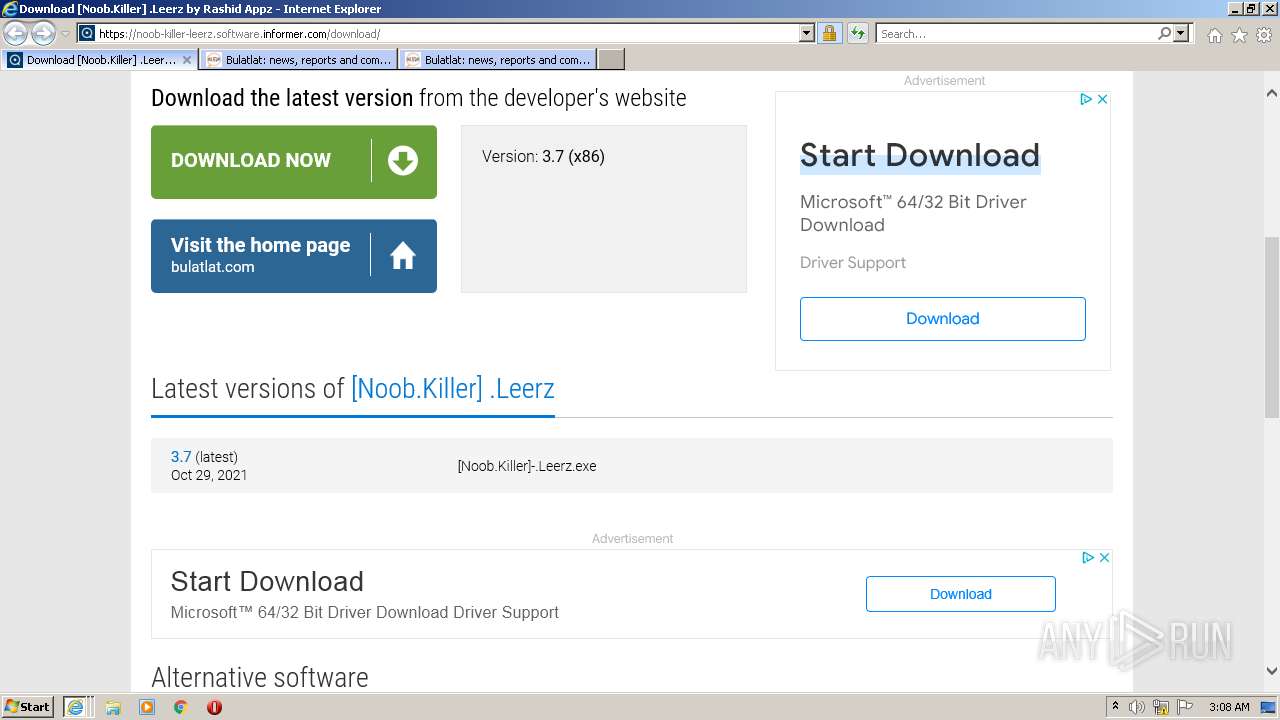
Task: Open Favorites star icon
Action: coord(1239,35)
